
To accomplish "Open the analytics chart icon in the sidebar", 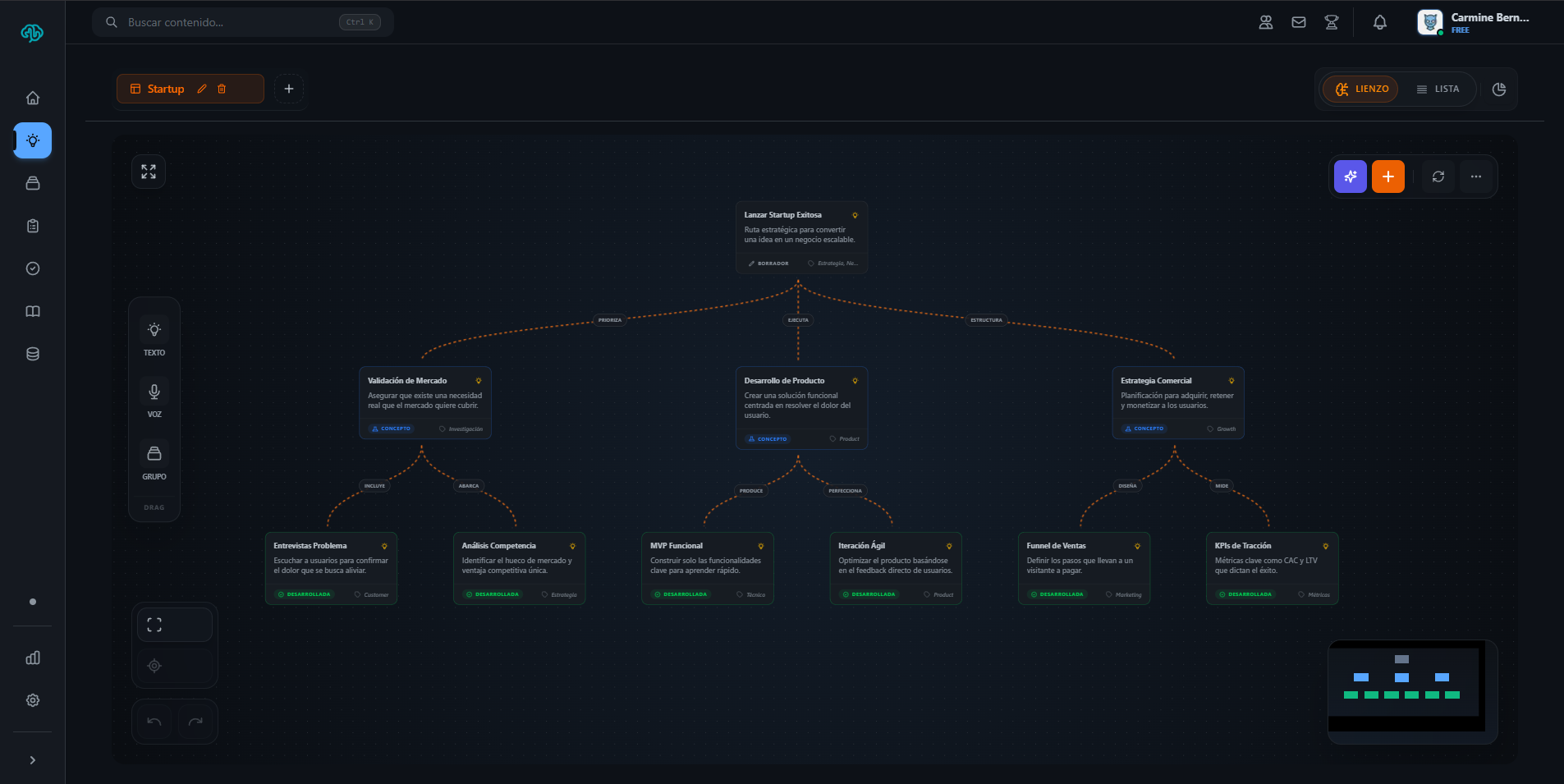I will coord(33,657).
